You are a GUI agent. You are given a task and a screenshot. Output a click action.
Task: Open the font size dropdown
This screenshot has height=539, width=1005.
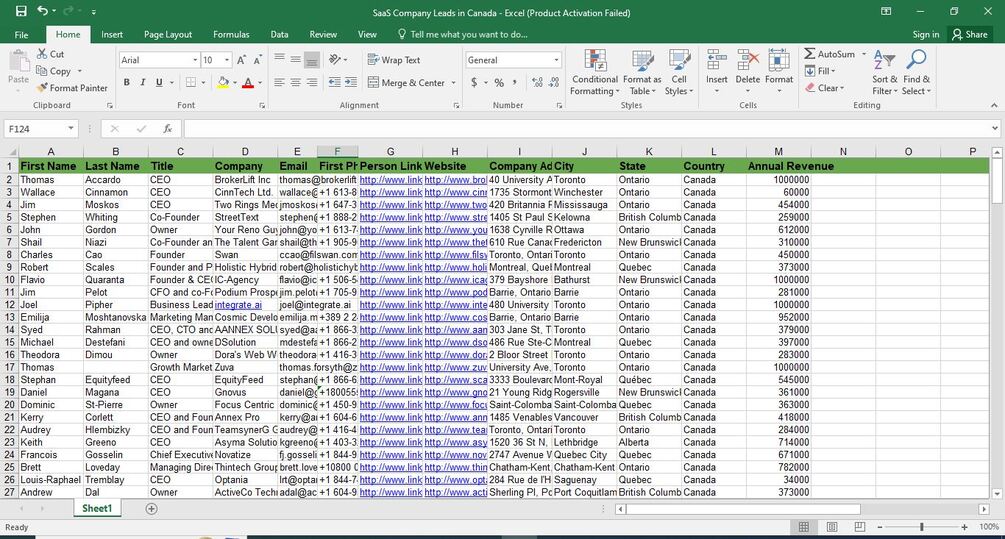point(227,60)
